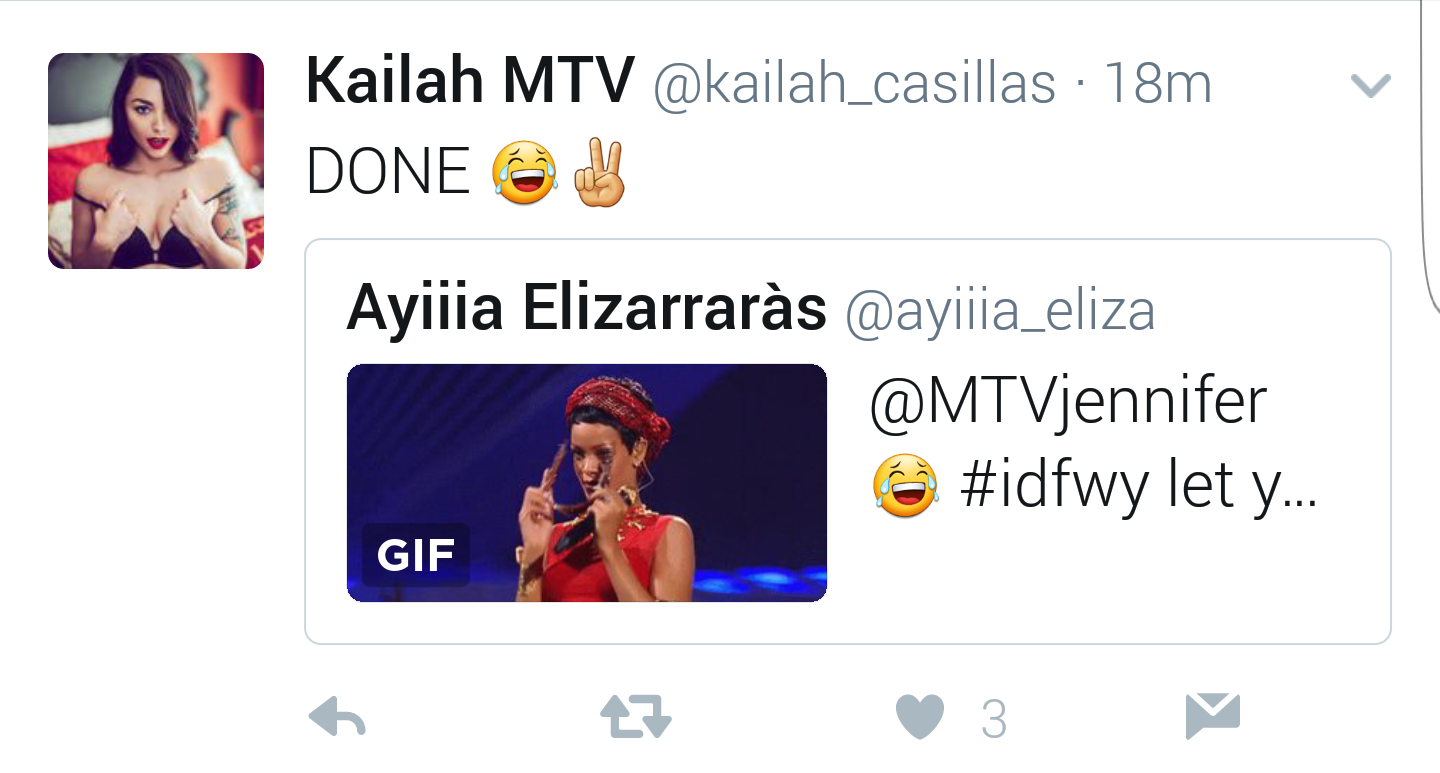The height and width of the screenshot is (773, 1440).
Task: Click the like count number 3
Action: 993,719
